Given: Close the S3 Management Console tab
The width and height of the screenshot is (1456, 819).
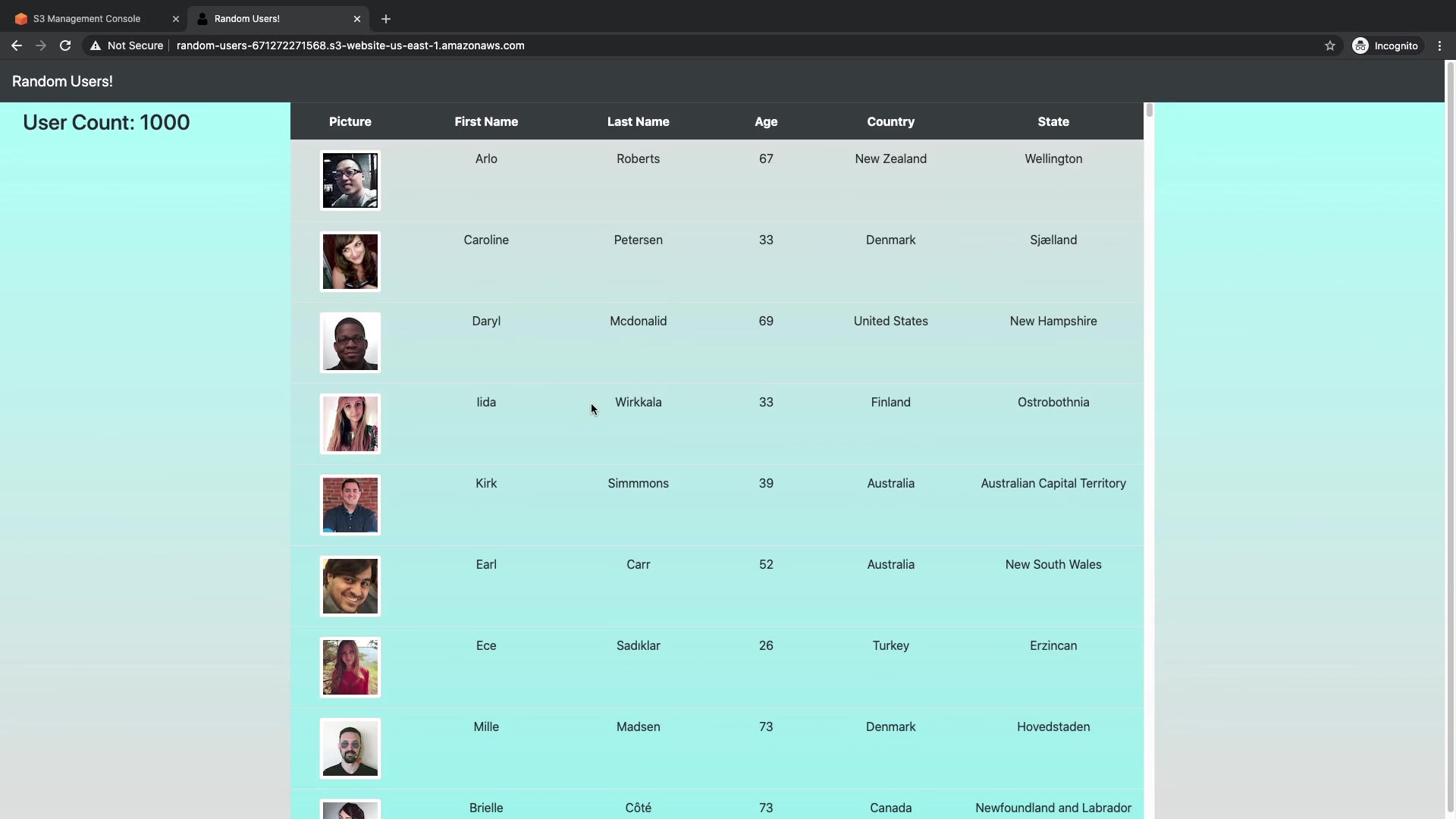Looking at the screenshot, I should (176, 19).
